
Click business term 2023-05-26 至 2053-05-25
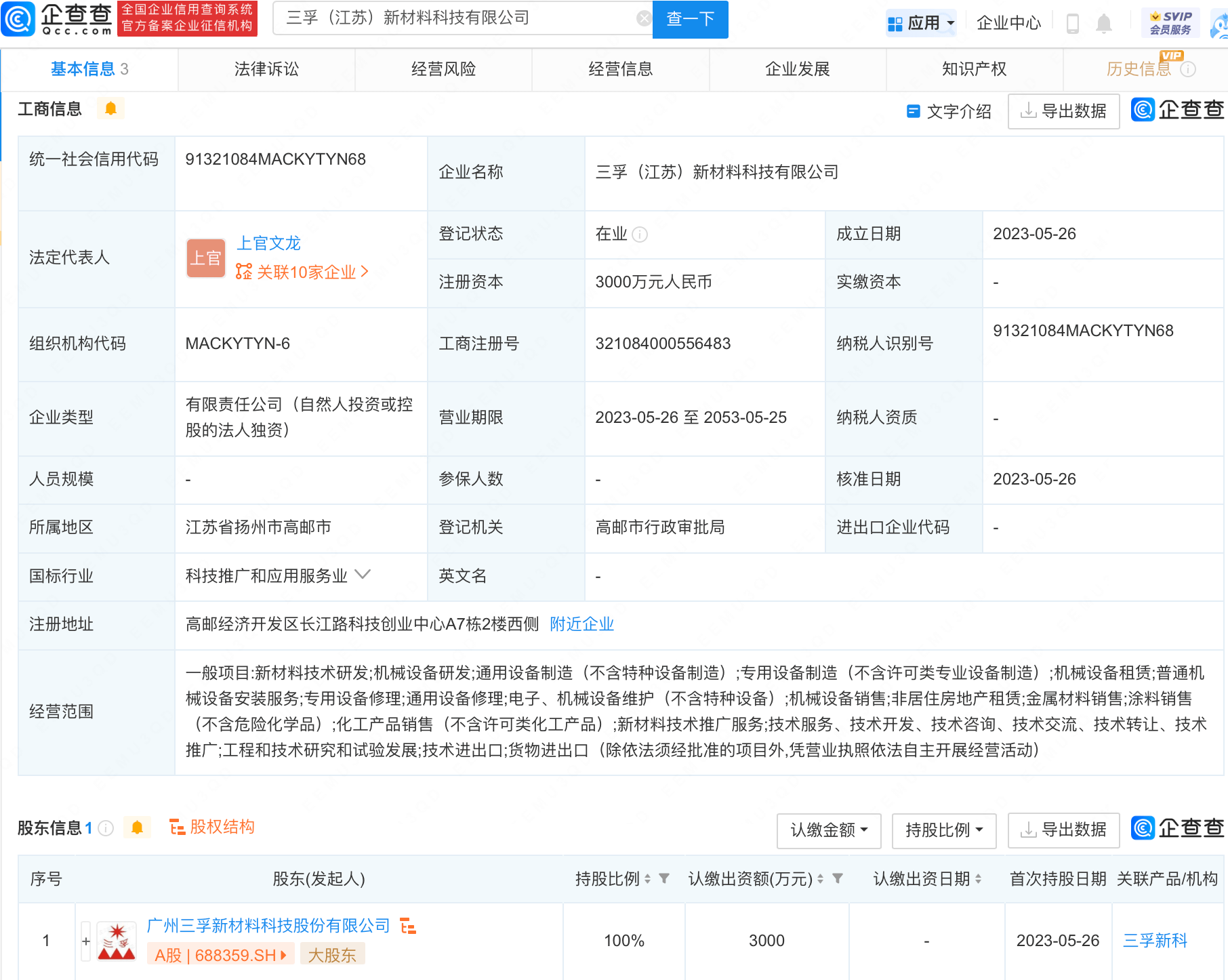click(691, 417)
